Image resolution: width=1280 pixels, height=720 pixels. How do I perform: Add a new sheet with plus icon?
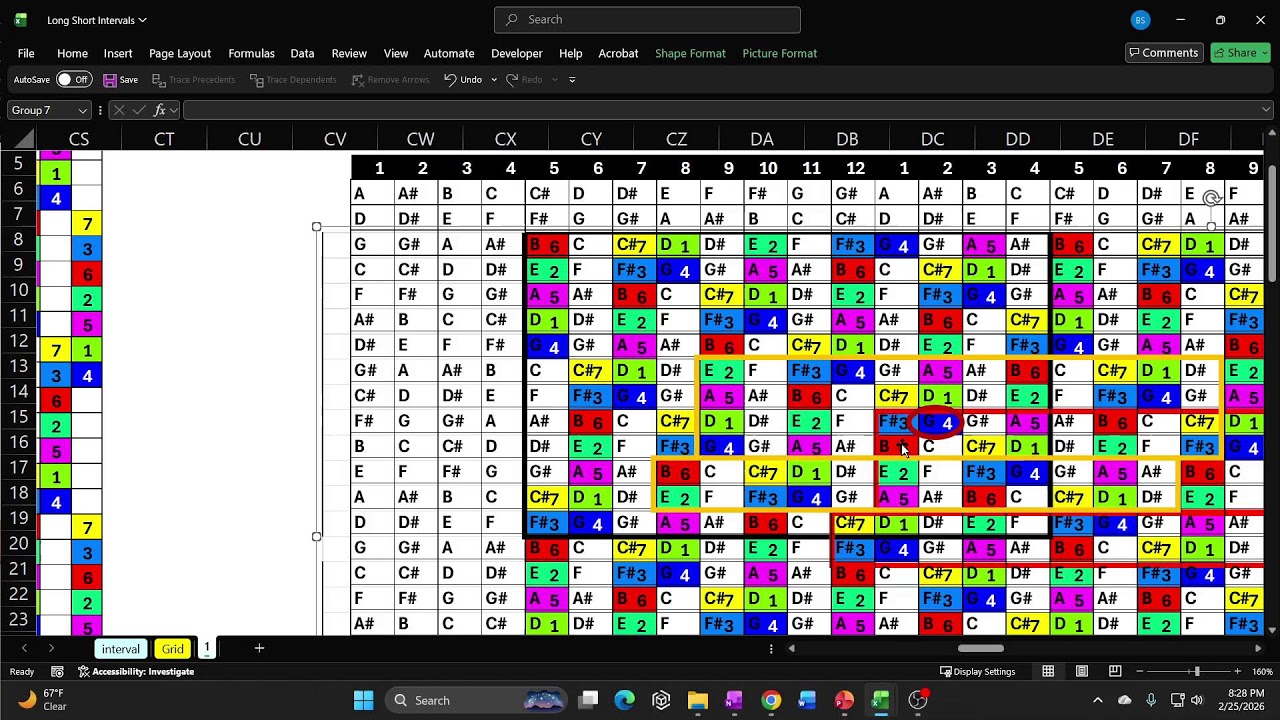(x=259, y=648)
